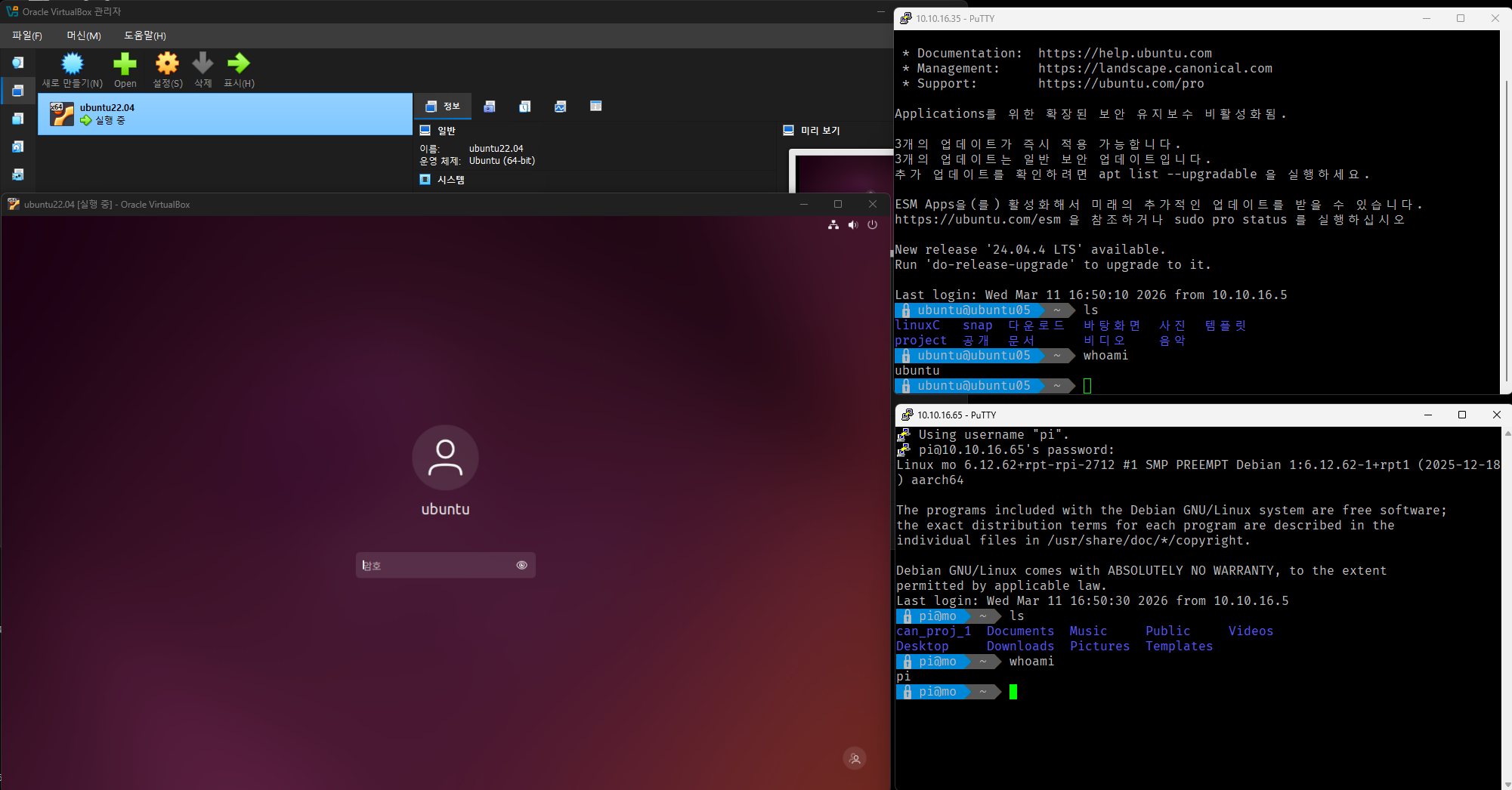Screen dimensions: 1512x790
Task: Switch to the Snapshots camera tab icon
Action: pos(490,106)
